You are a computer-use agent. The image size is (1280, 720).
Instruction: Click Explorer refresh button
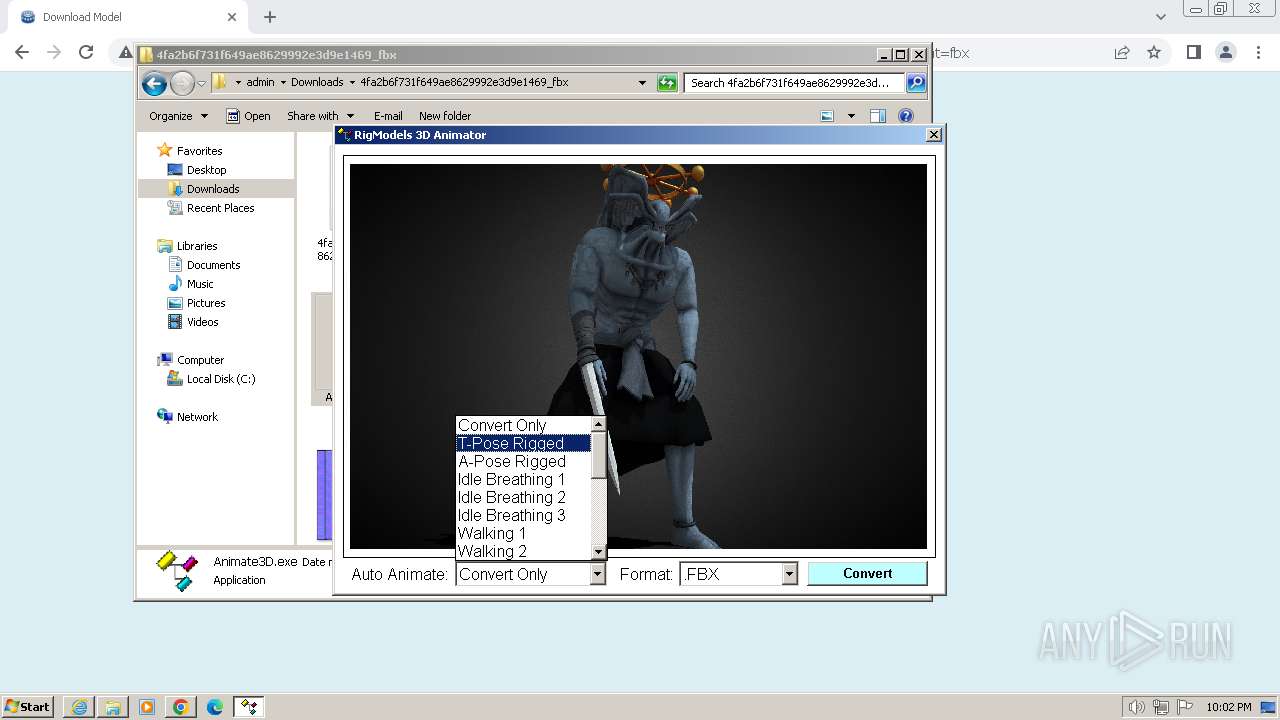(x=667, y=83)
